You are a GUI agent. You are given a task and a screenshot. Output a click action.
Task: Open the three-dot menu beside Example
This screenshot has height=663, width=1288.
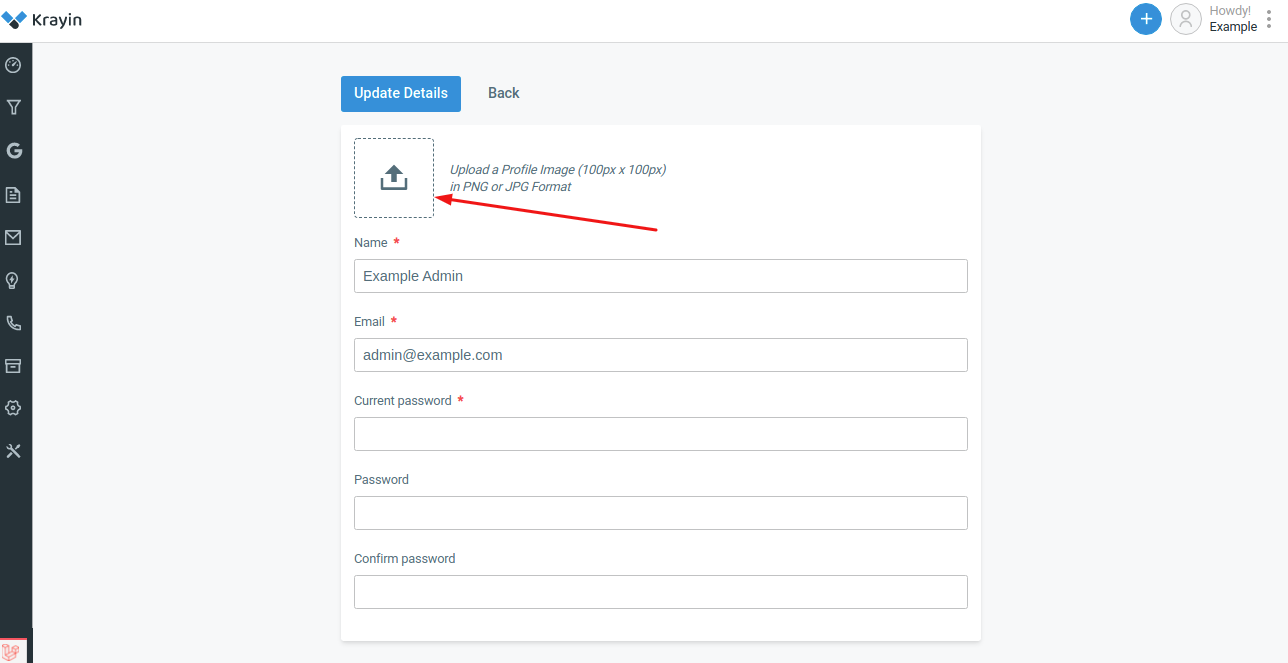click(x=1271, y=18)
